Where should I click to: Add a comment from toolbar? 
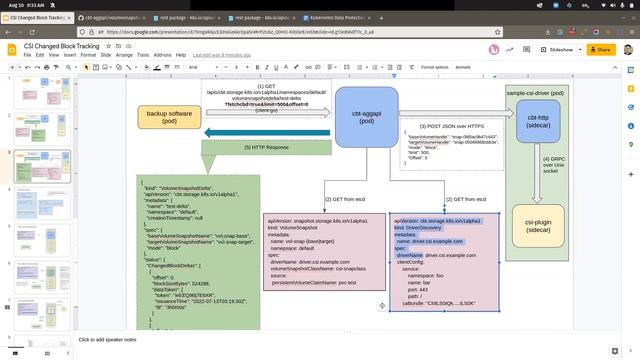(x=318, y=67)
